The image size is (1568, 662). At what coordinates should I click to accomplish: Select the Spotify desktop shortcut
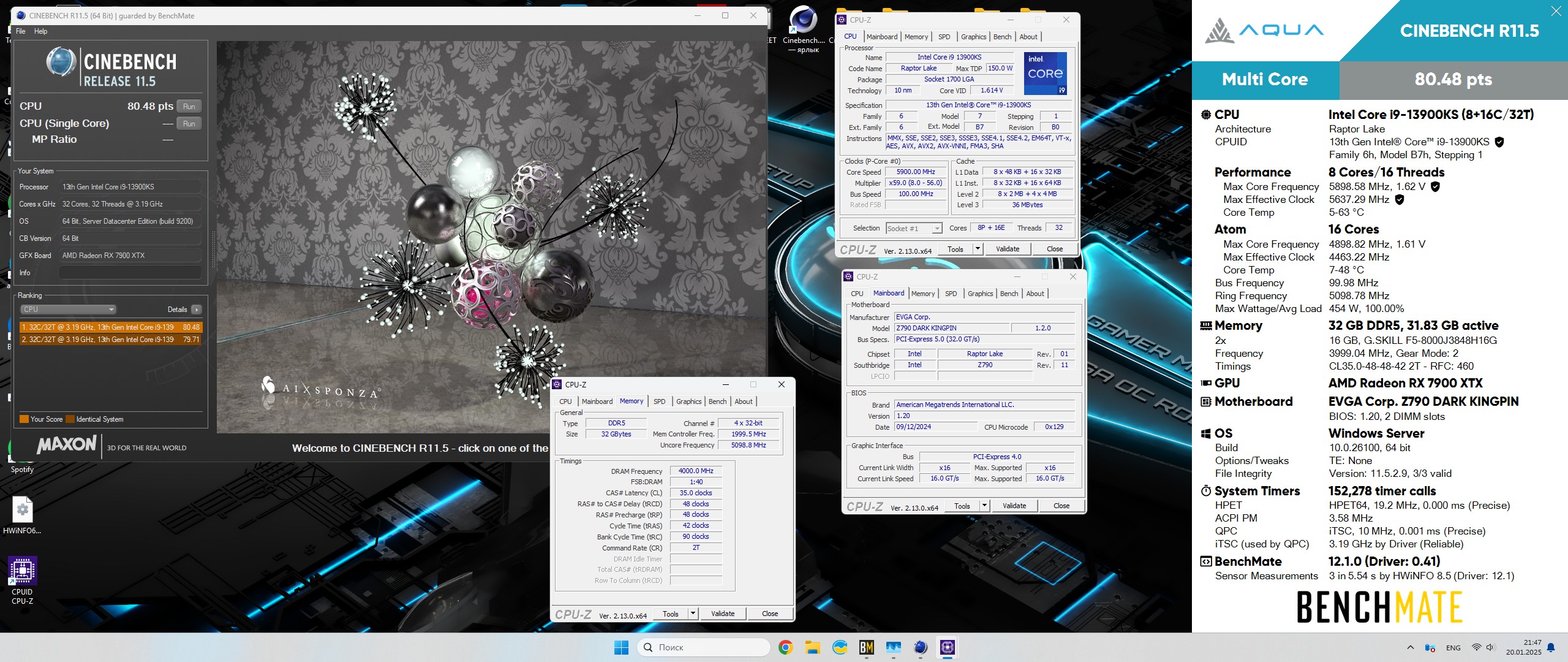pyautogui.click(x=22, y=469)
